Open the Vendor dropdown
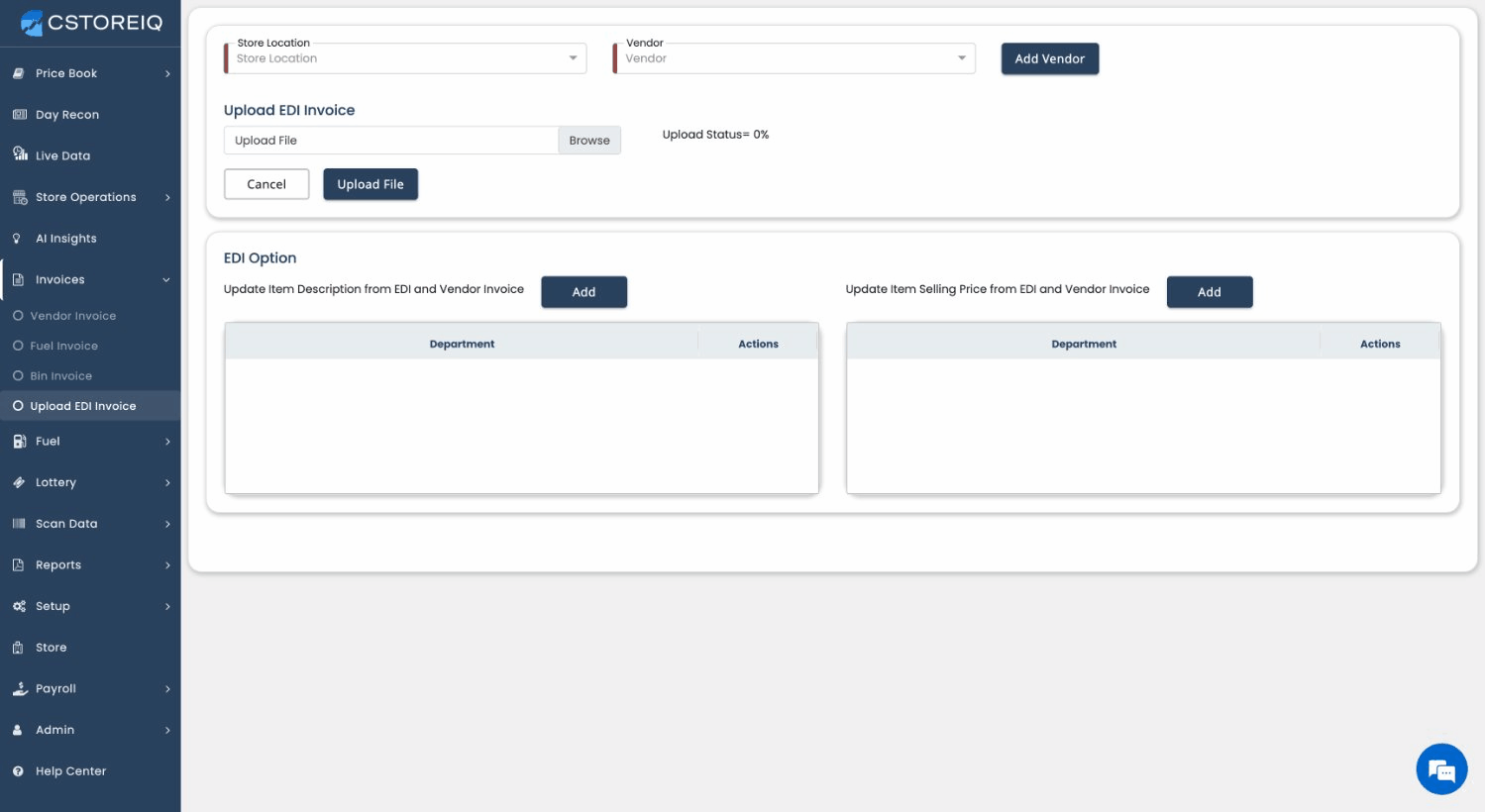The height and width of the screenshot is (812, 1485). click(x=795, y=58)
